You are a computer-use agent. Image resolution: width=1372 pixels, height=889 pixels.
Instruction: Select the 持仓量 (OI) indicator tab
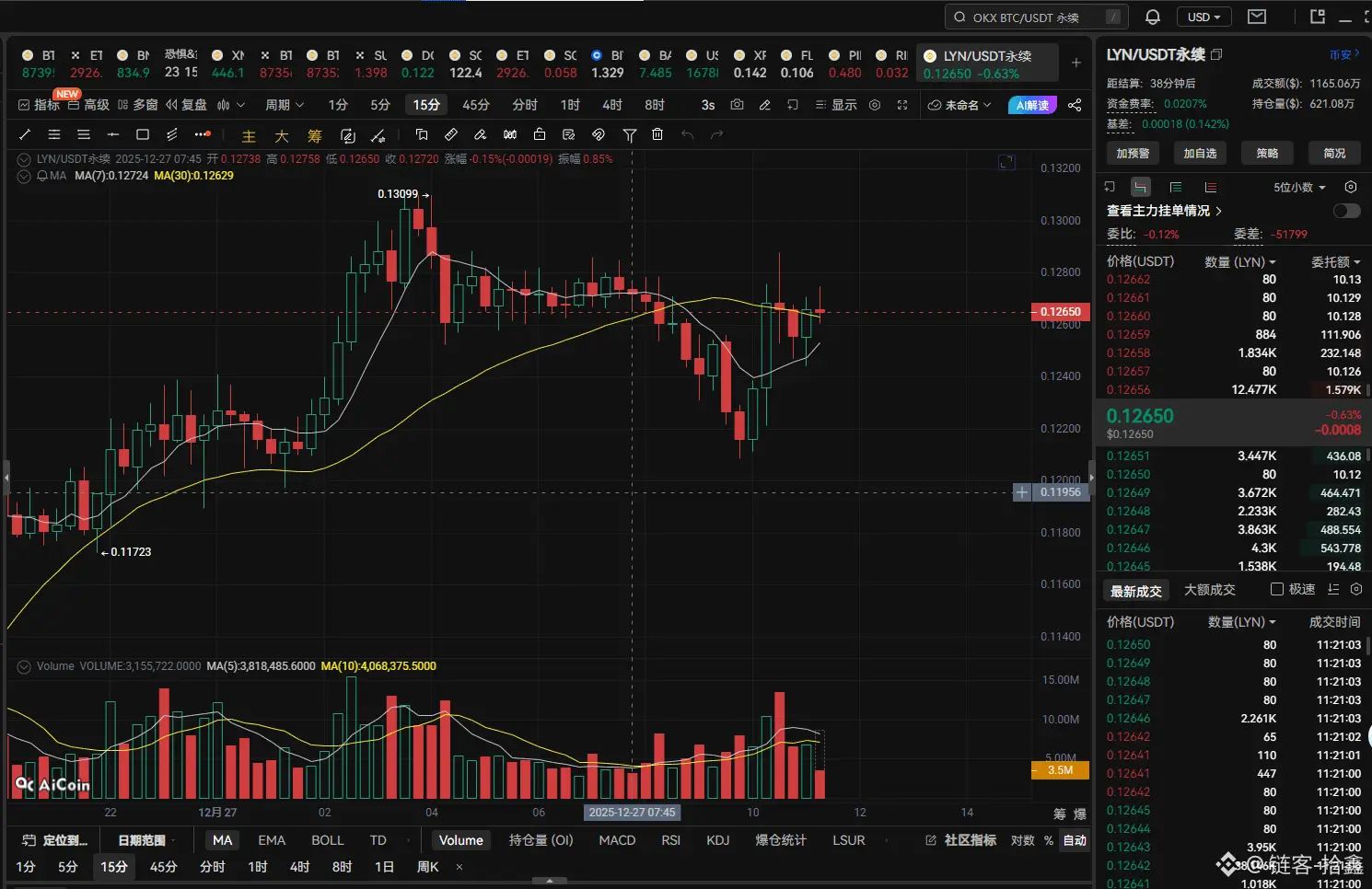click(541, 840)
